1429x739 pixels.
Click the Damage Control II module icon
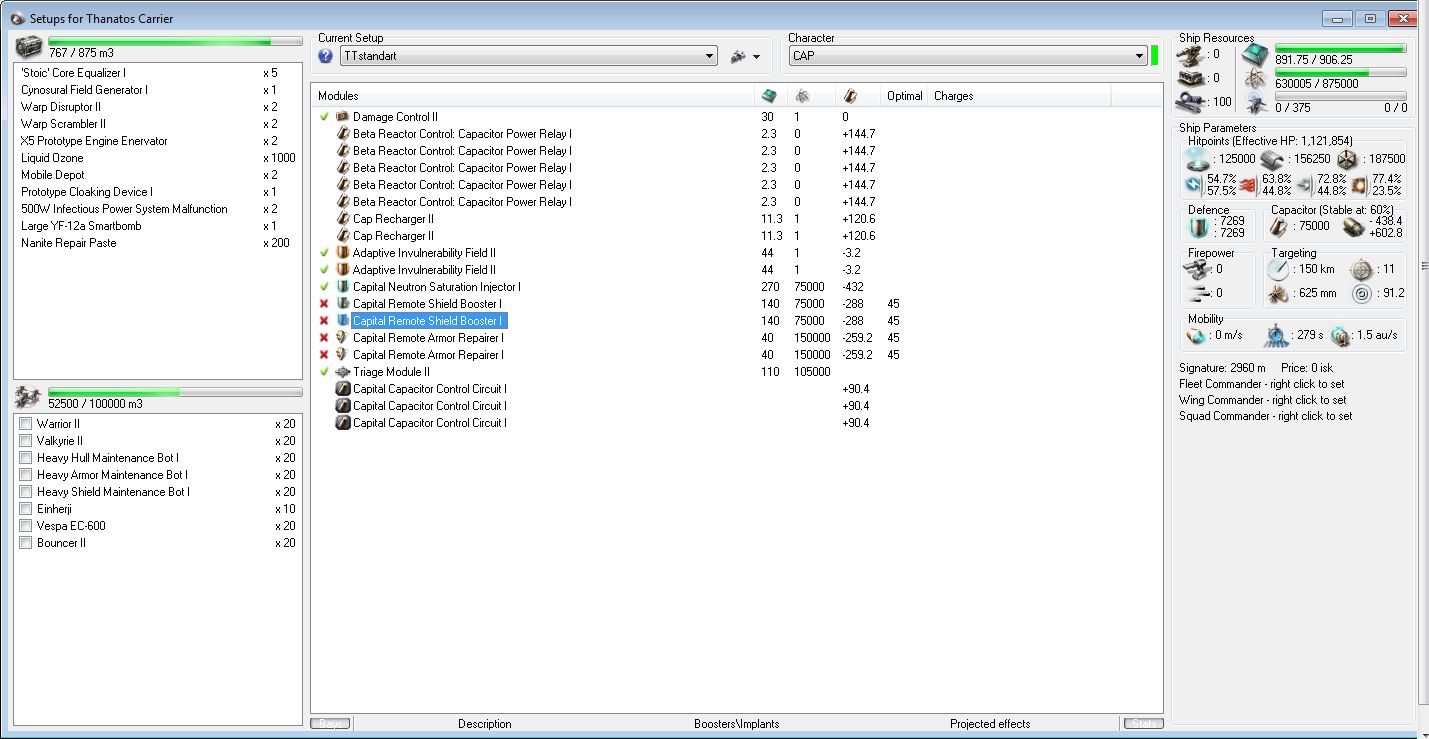click(342, 117)
